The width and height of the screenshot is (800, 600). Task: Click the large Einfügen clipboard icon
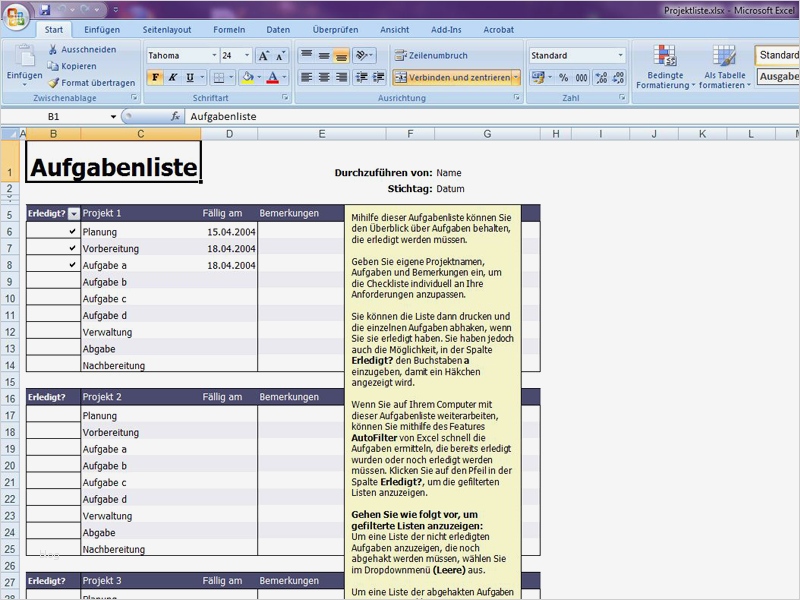[x=24, y=56]
